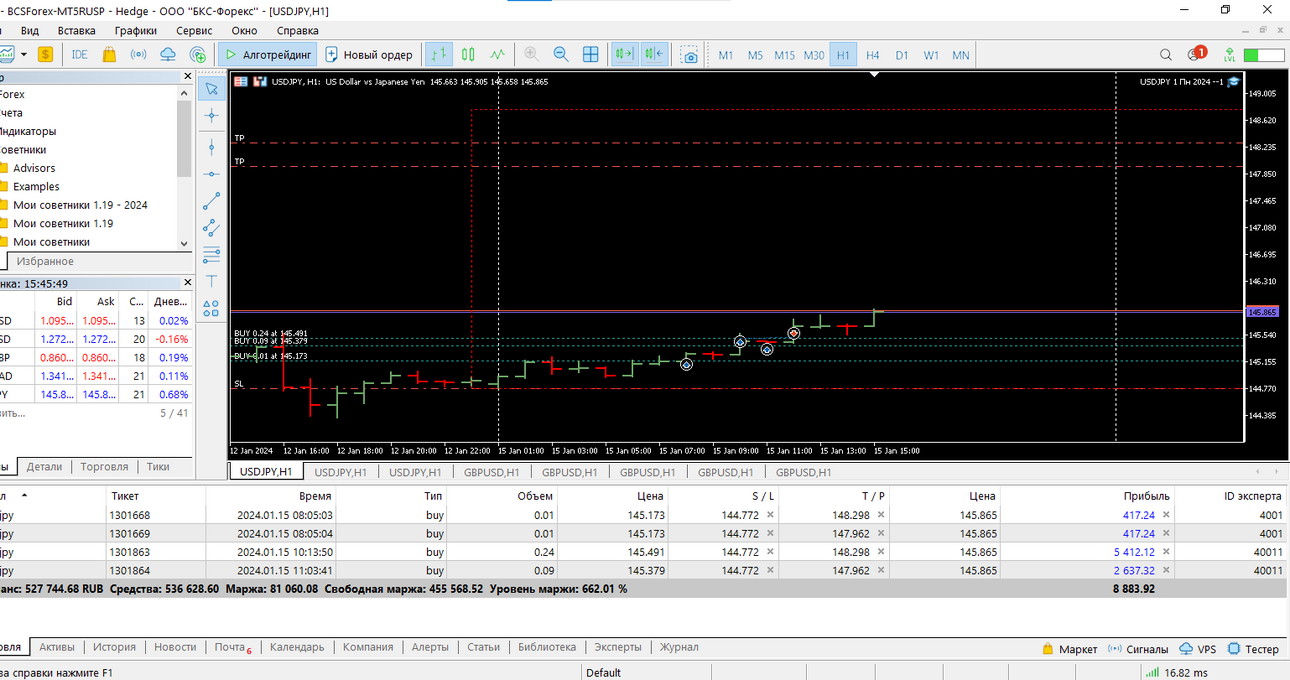Close position 1301863 with profit X
This screenshot has height=680, width=1290.
click(x=1166, y=552)
